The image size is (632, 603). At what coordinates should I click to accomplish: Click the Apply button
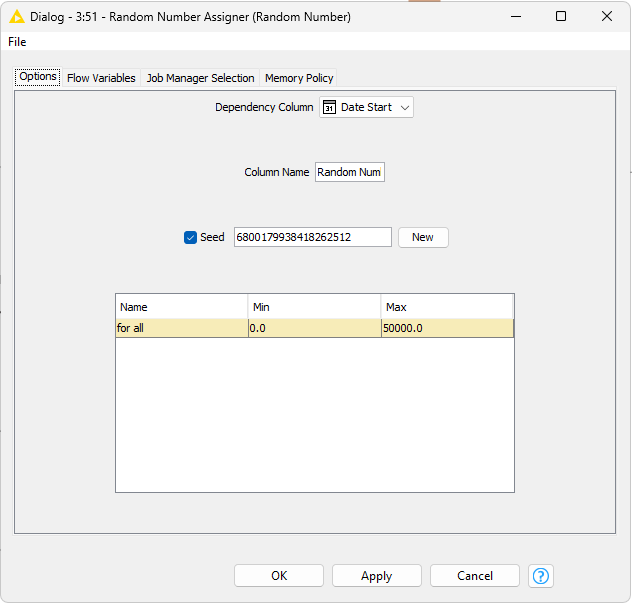click(377, 576)
